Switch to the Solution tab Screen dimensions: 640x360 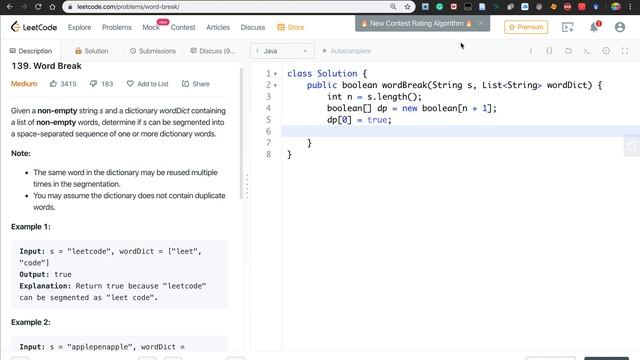point(91,51)
